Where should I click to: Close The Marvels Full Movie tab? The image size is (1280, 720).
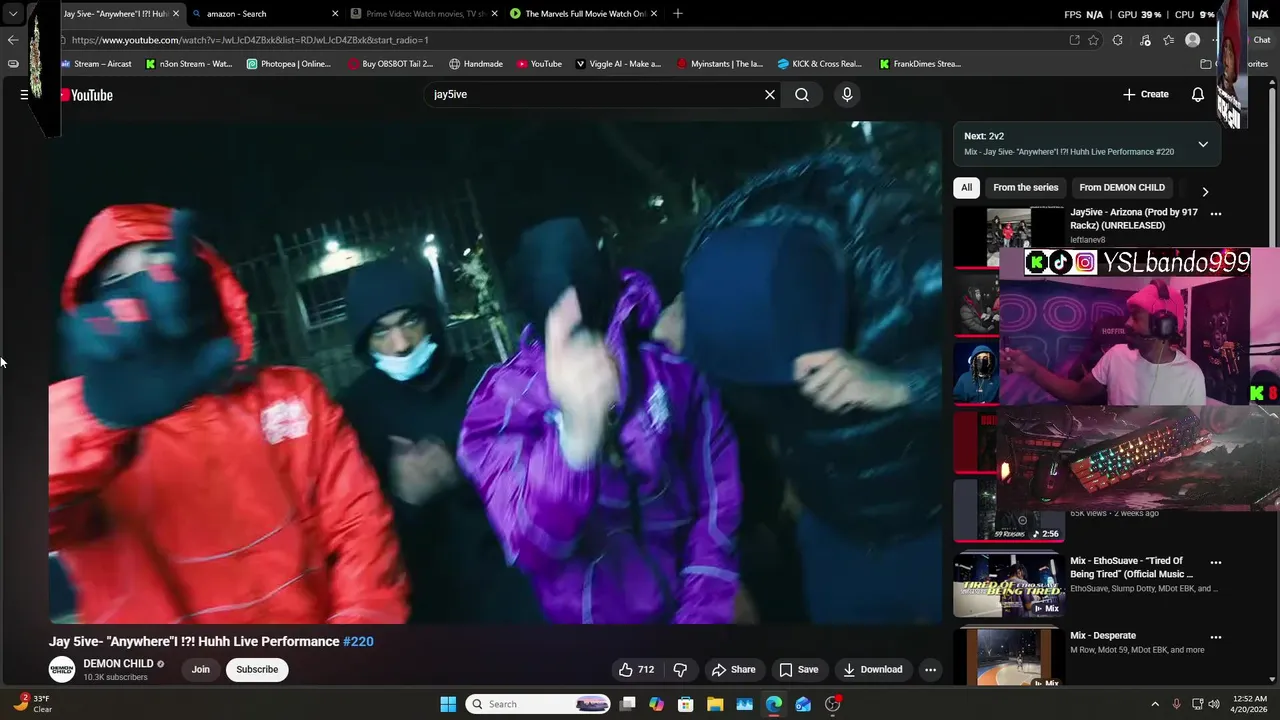654,14
